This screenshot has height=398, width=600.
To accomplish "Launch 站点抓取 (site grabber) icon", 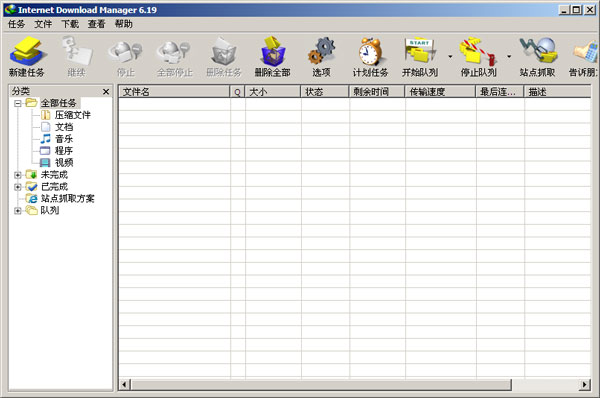I will [538, 52].
